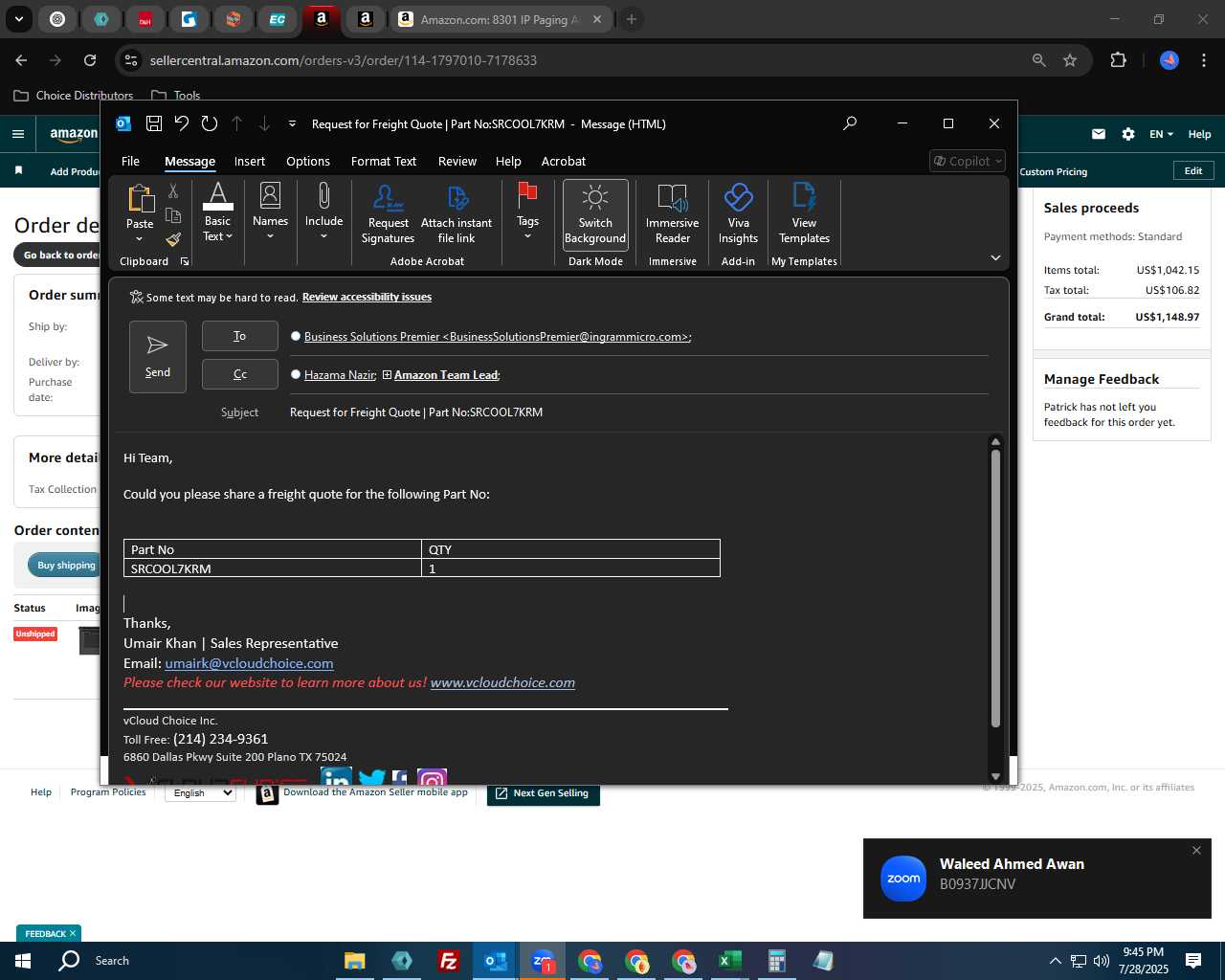This screenshot has width=1225, height=980.
Task: Click the LinkedIn icon in signature
Action: click(x=336, y=778)
